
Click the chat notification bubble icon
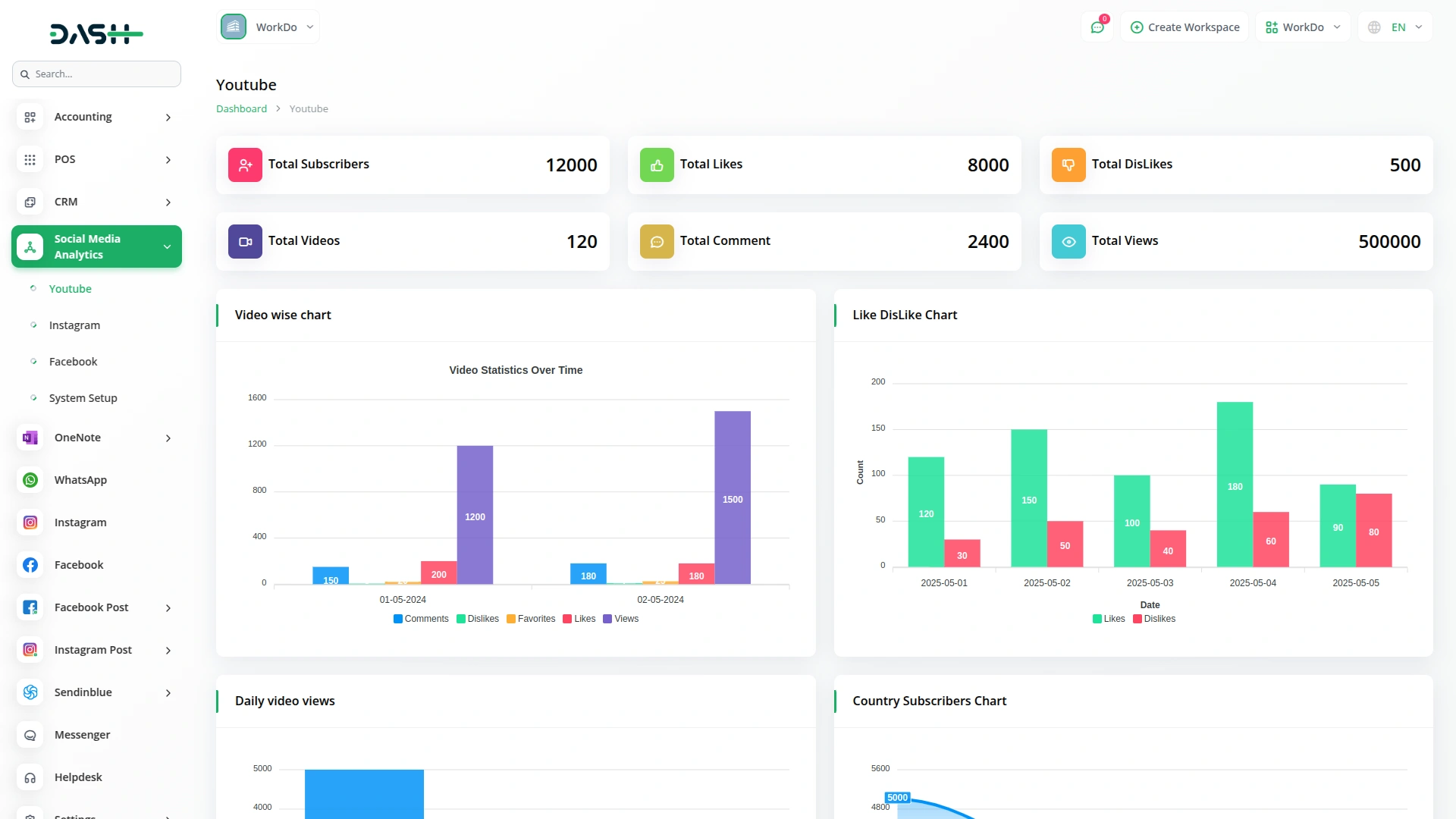point(1097,27)
